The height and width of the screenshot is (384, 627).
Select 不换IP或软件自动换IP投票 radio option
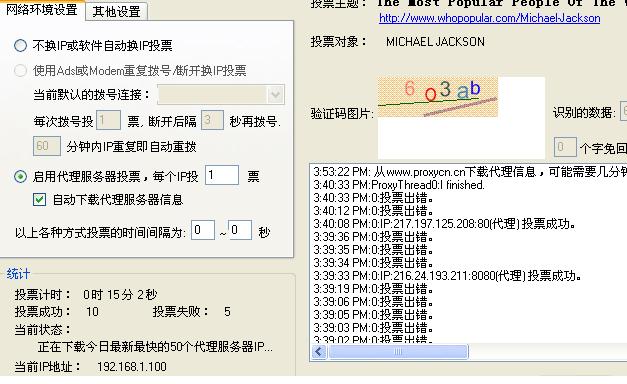(x=20, y=46)
